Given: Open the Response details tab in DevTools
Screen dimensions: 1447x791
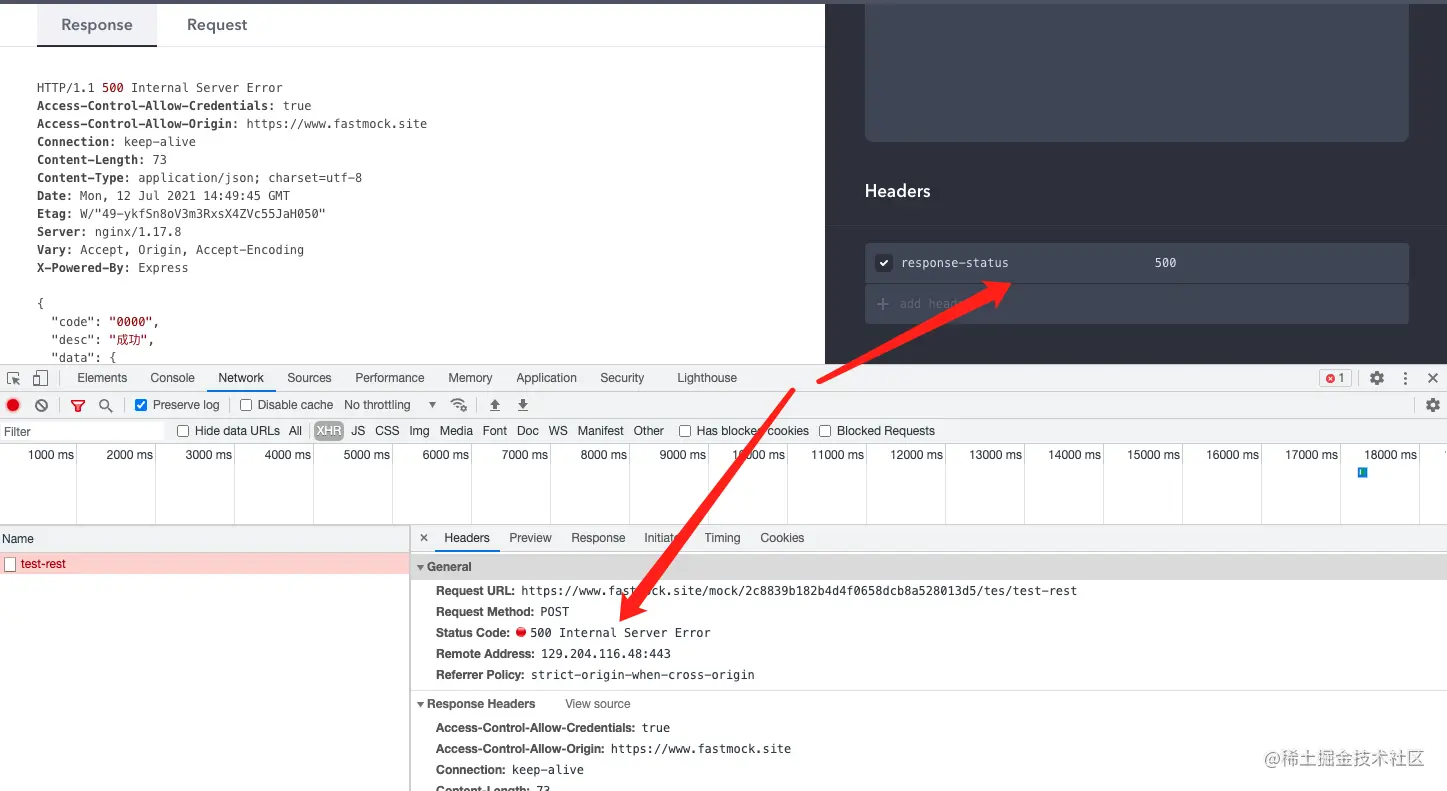Looking at the screenshot, I should coord(598,538).
